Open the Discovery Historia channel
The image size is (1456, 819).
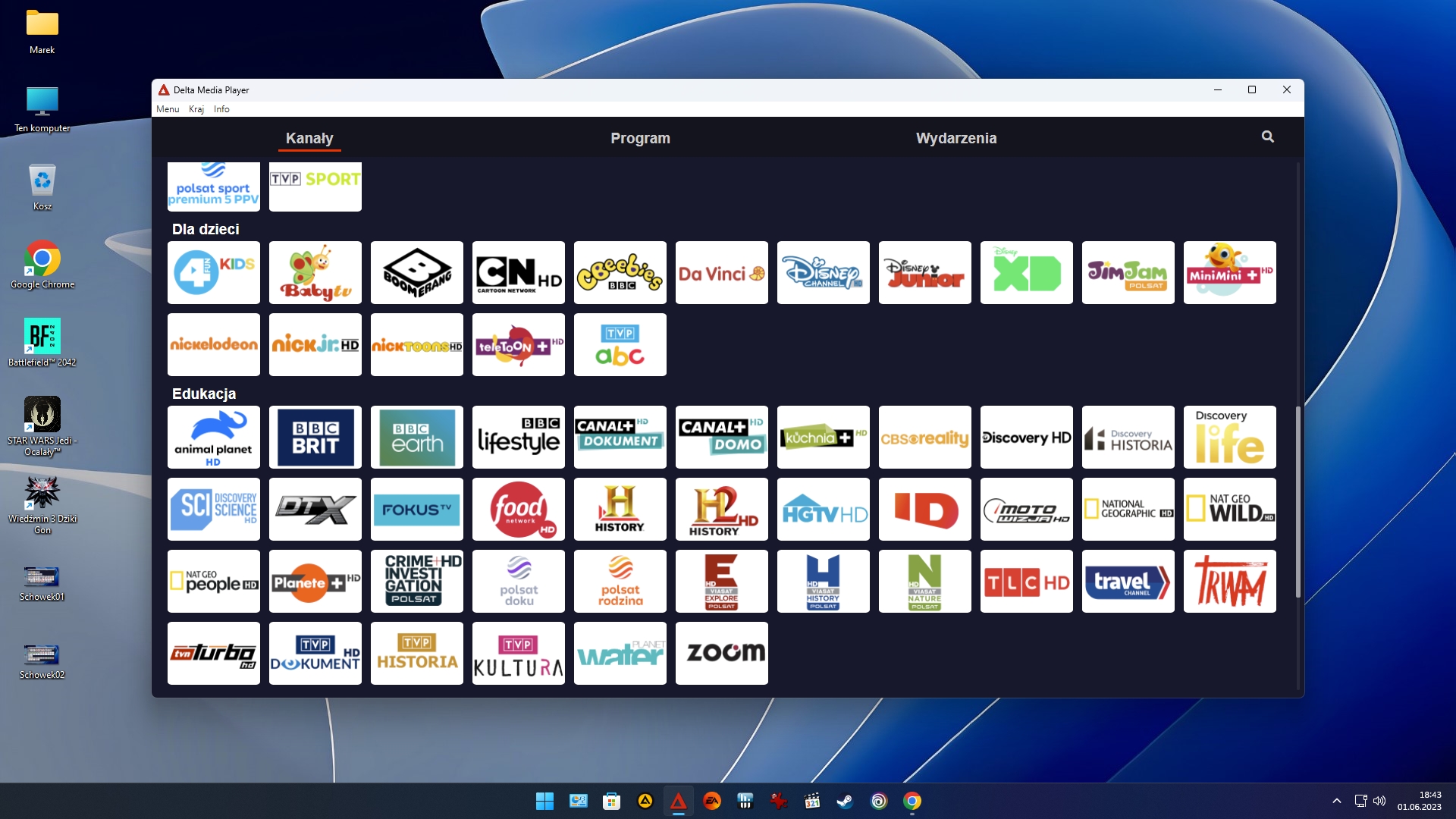(x=1128, y=438)
